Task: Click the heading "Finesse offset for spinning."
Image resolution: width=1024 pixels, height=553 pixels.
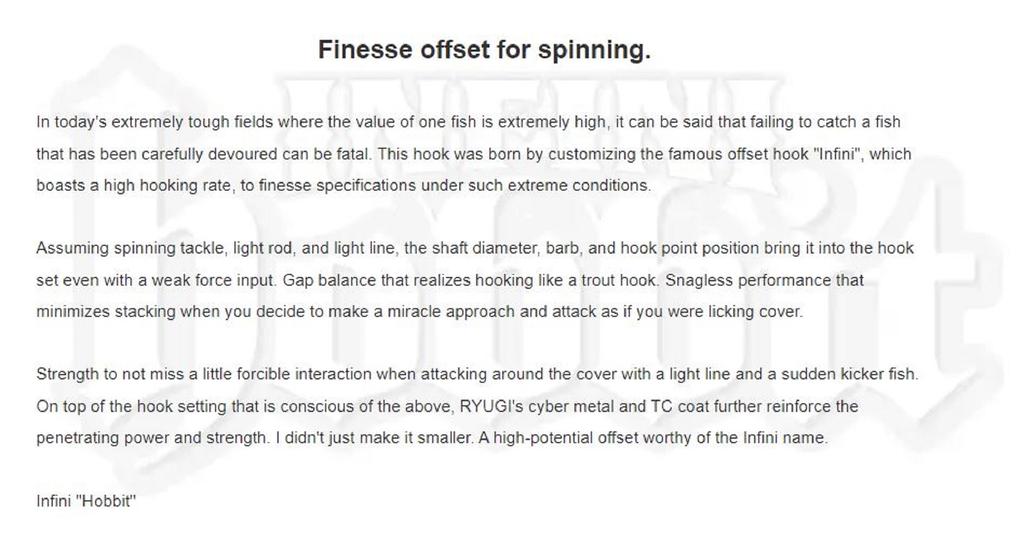Action: pyautogui.click(x=484, y=50)
